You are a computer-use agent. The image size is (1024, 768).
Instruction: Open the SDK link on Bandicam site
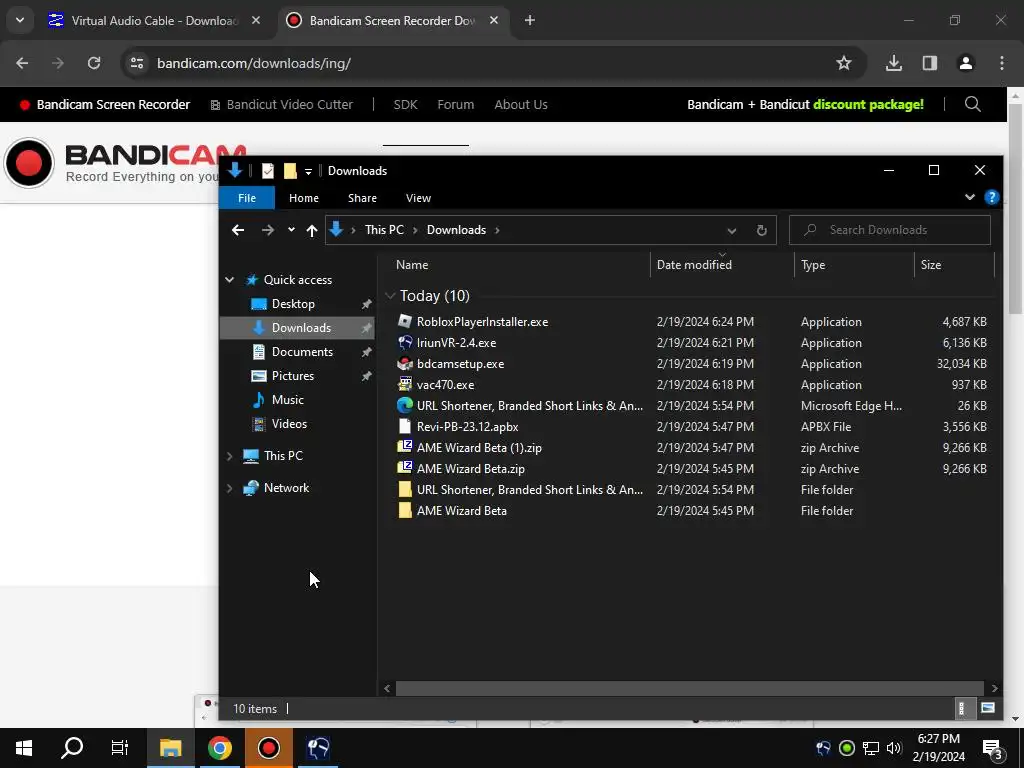[x=406, y=104]
